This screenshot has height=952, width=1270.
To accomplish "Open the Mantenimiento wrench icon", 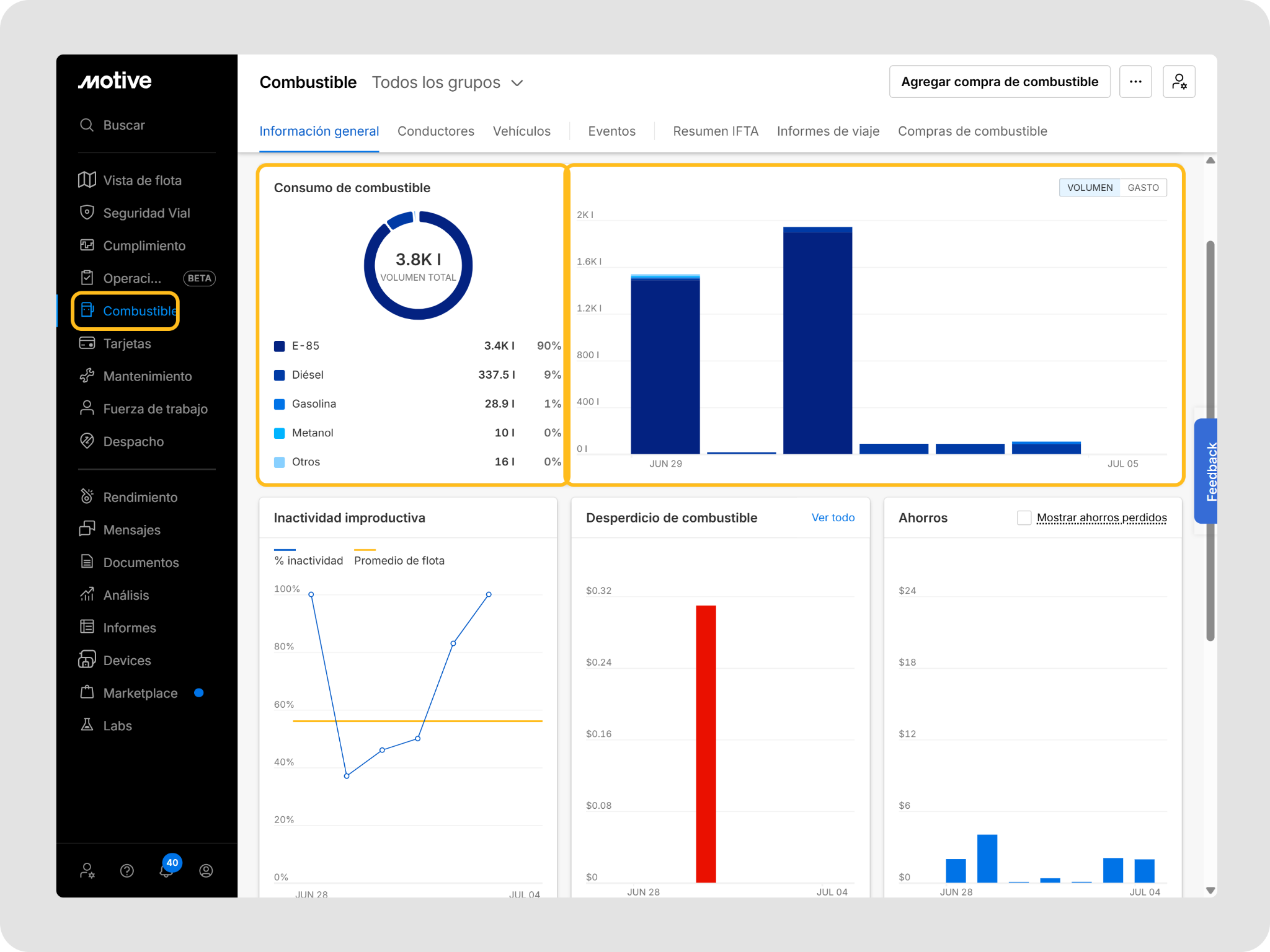I will click(x=87, y=376).
